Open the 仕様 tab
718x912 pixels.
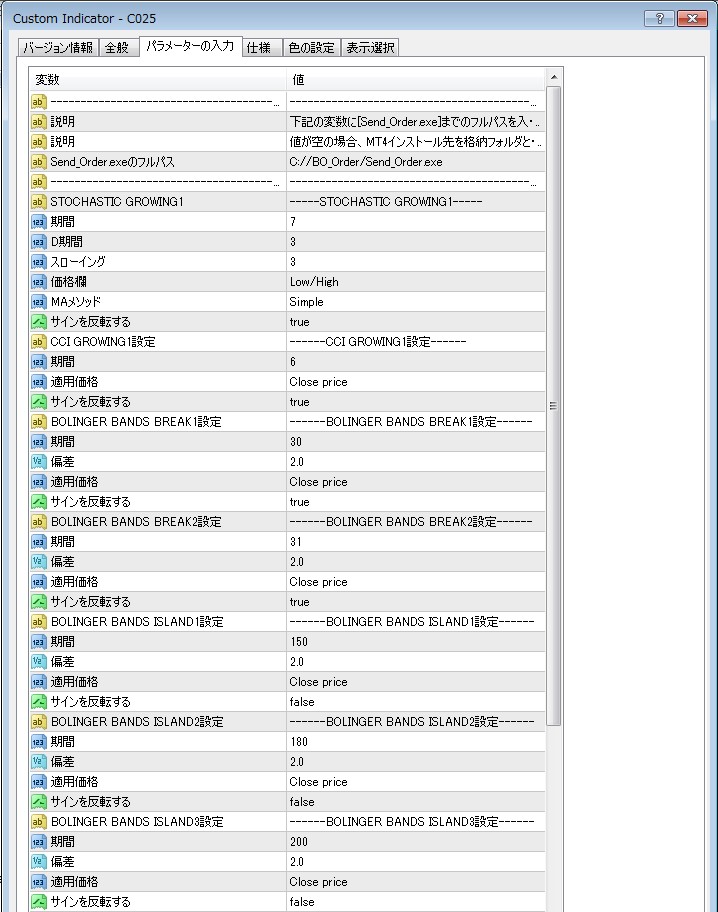tap(261, 48)
